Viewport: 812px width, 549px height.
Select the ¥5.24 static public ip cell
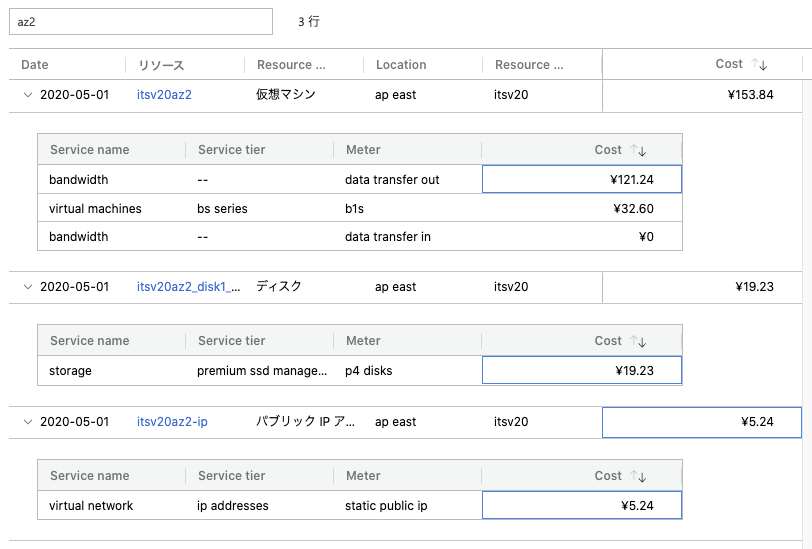click(x=582, y=506)
